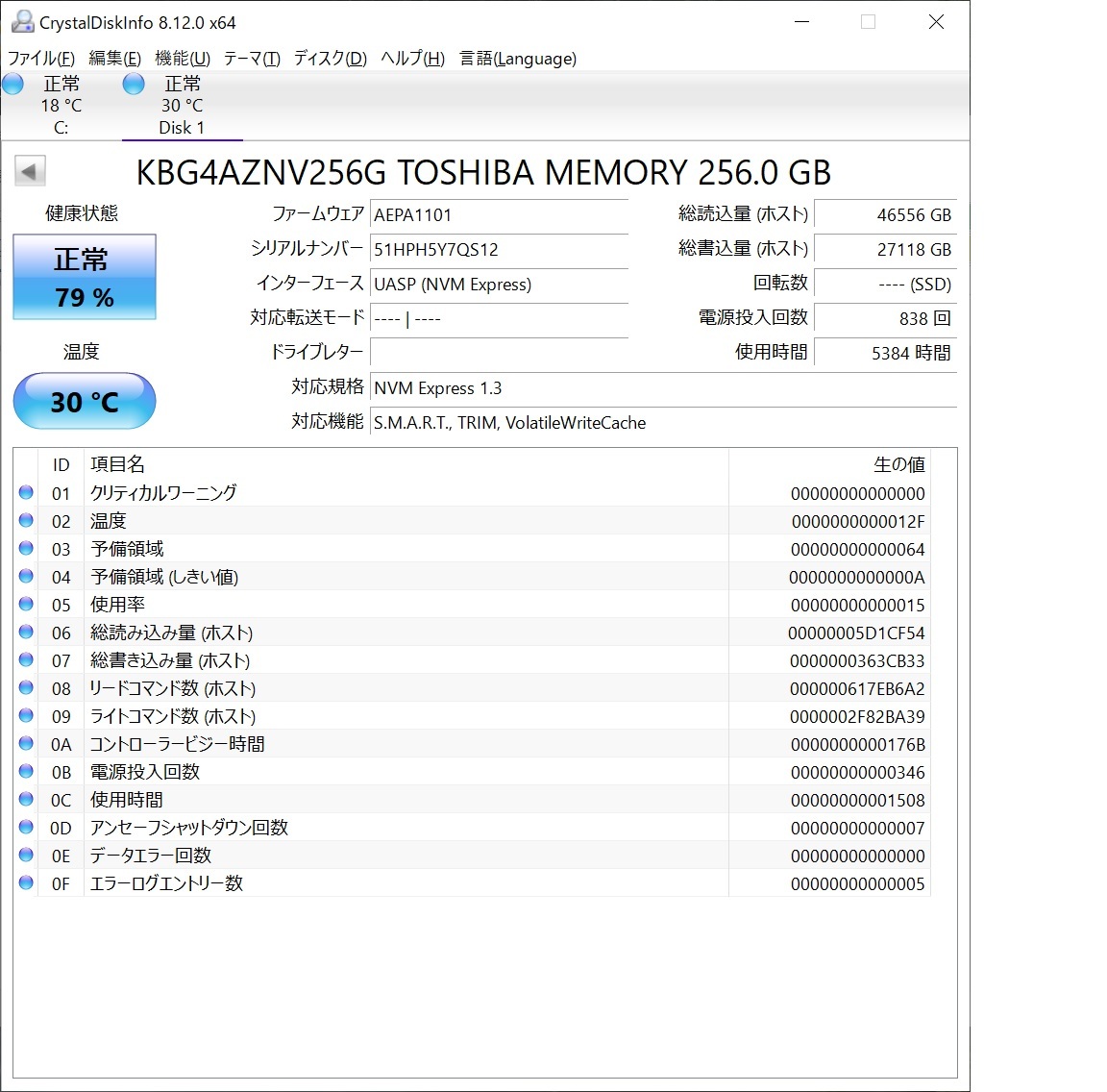Screen dimensions: 1107x1092
Task: Click the blue status orb for Disk 1
Action: tap(134, 84)
